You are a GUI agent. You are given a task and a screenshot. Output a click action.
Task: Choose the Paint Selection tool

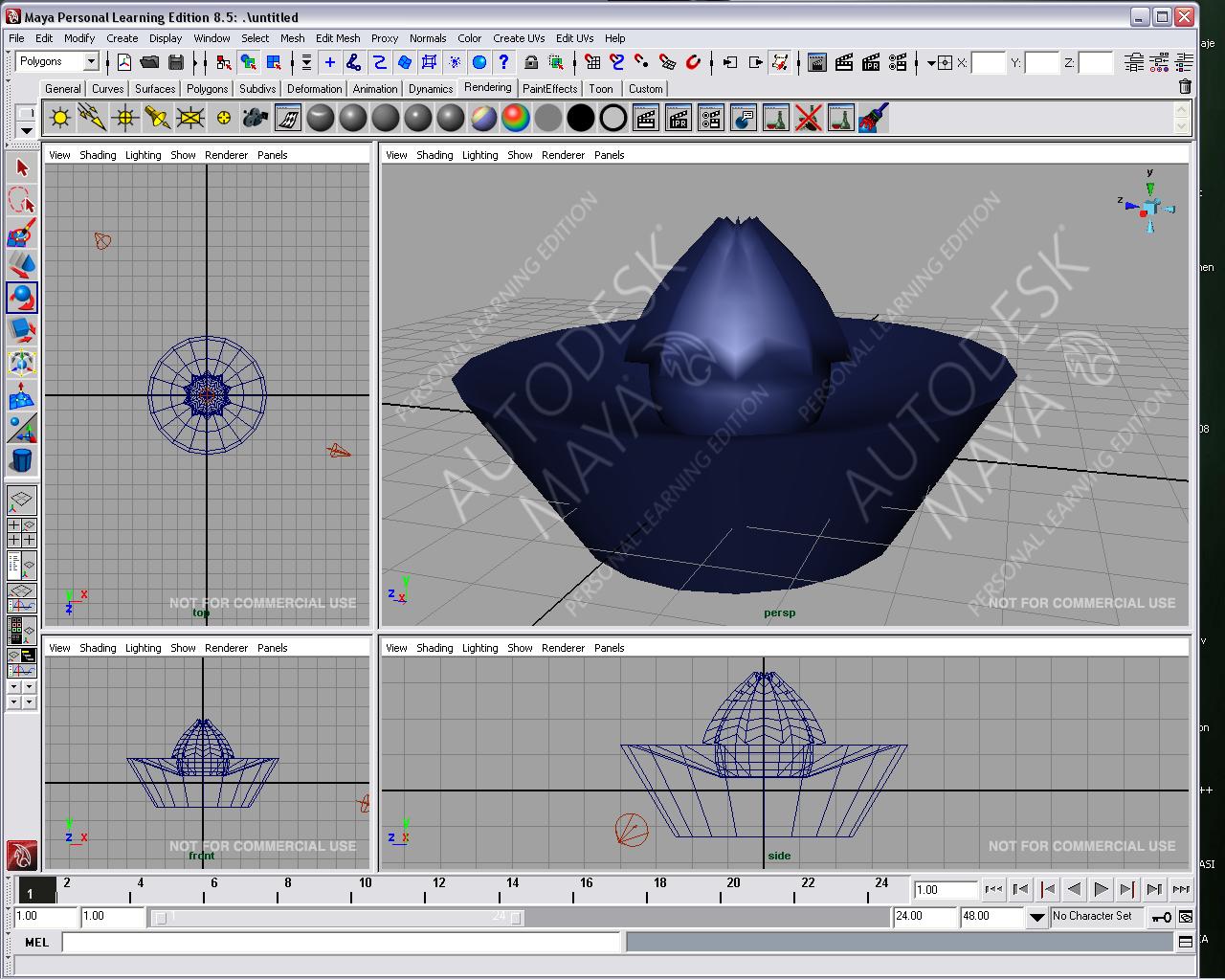pyautogui.click(x=22, y=234)
